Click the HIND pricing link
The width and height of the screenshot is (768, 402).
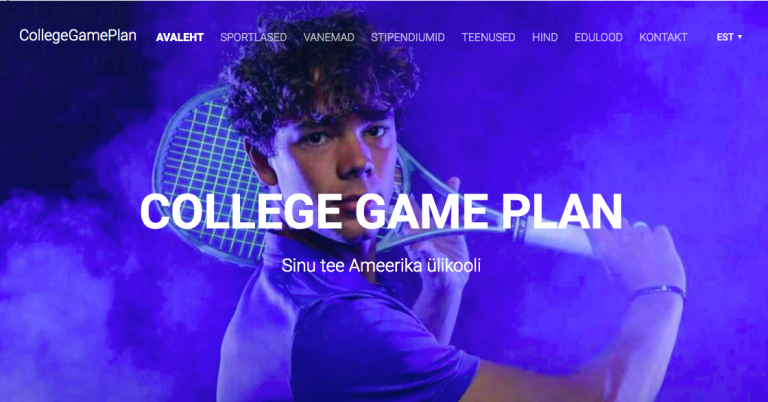(545, 37)
